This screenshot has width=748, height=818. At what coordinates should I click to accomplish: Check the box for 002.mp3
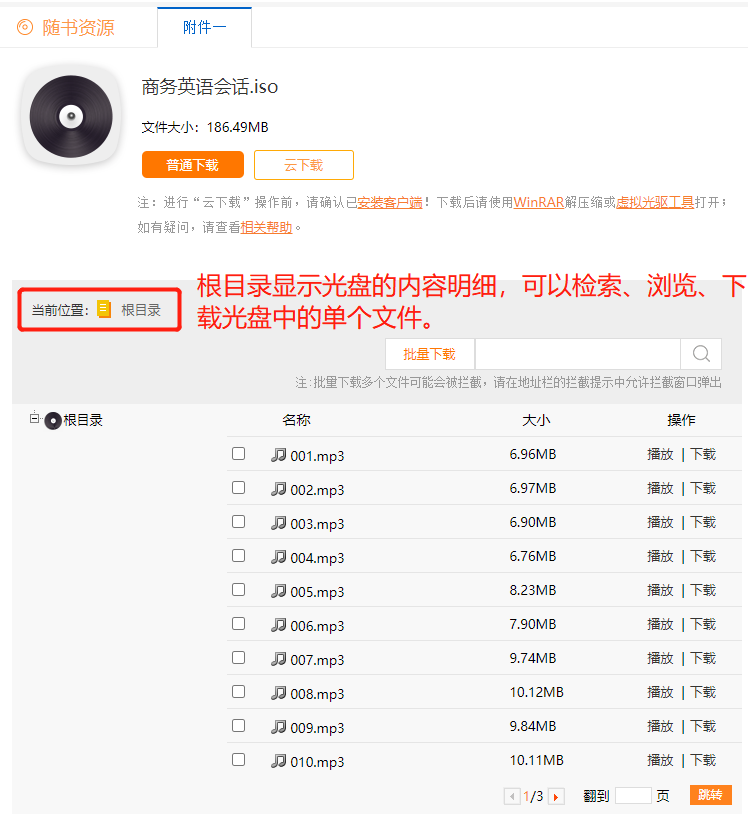click(239, 488)
